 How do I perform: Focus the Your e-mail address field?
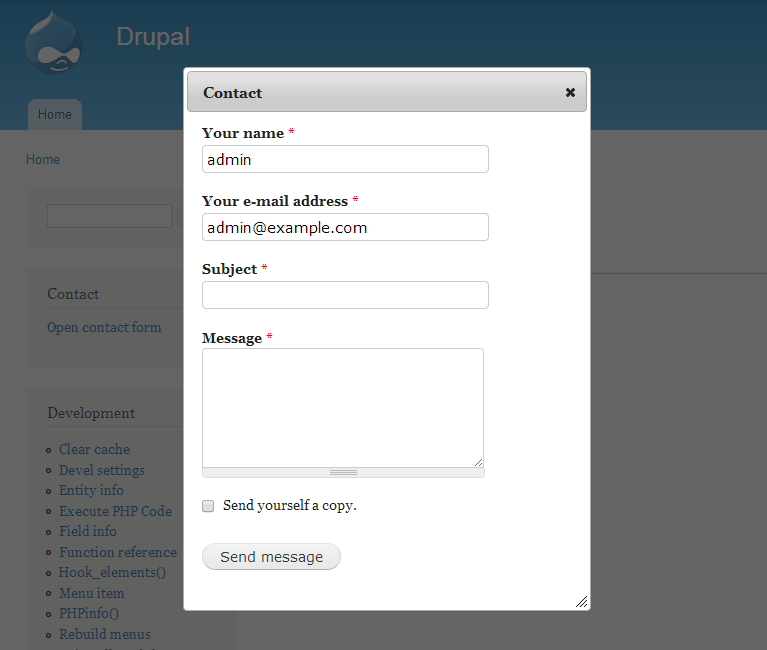click(345, 227)
